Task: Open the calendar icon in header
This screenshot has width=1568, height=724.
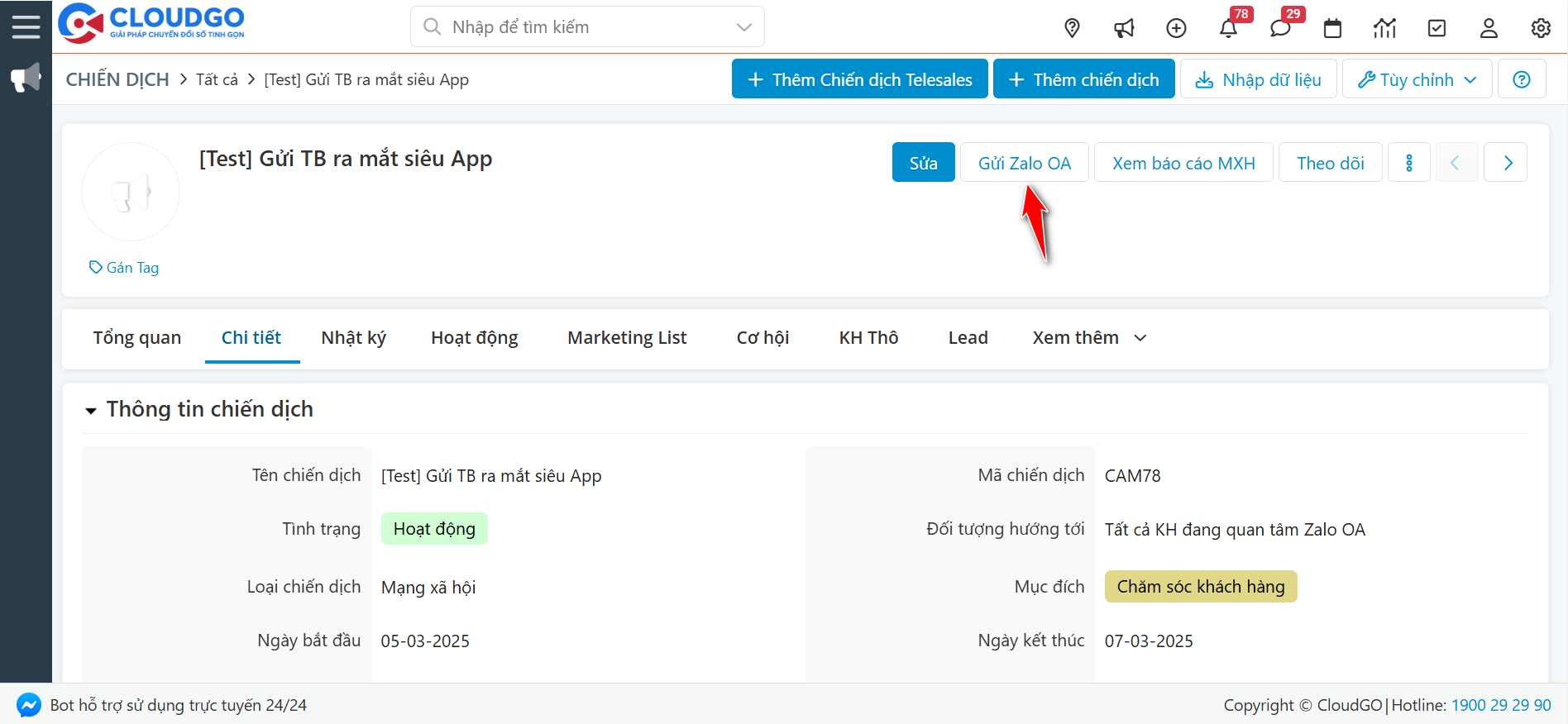Action: click(x=1332, y=28)
